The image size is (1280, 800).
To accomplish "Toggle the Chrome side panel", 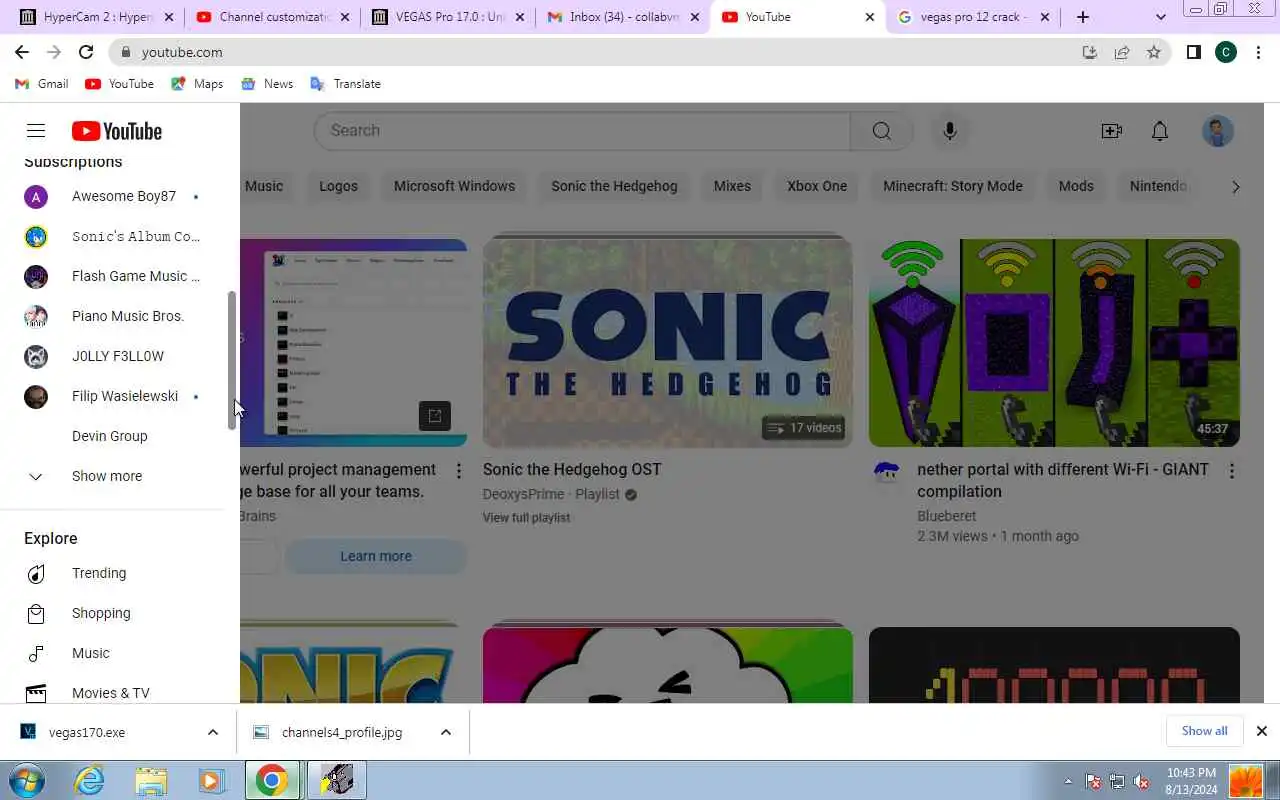I will tap(1194, 52).
